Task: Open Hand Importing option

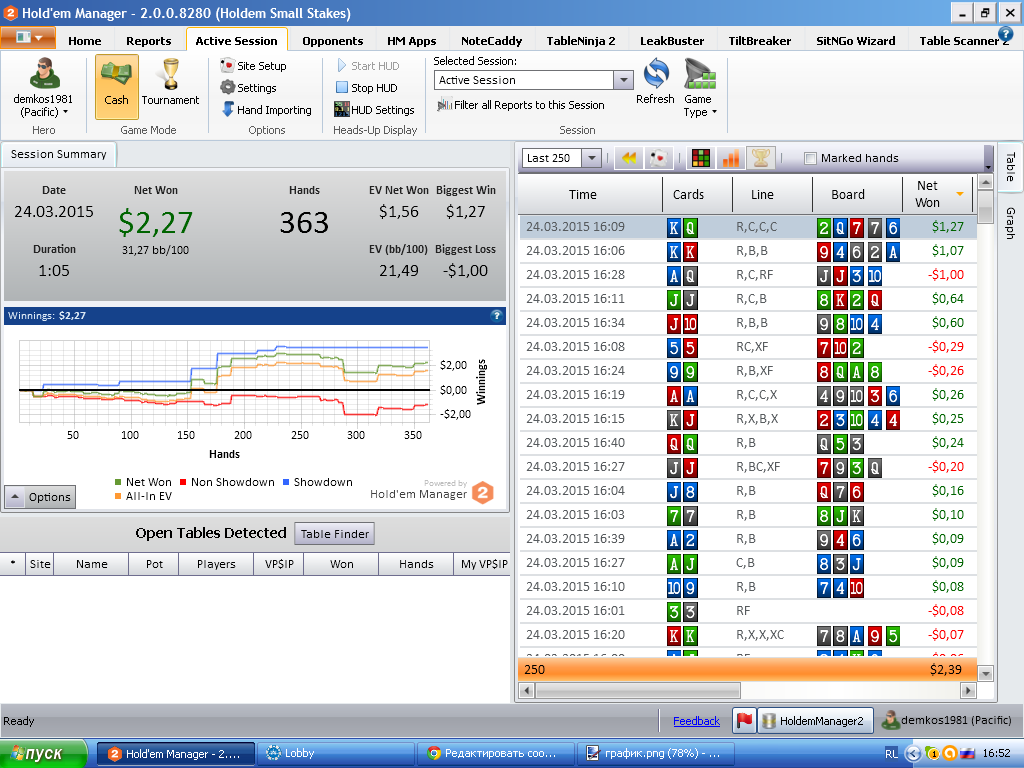Action: coord(266,110)
